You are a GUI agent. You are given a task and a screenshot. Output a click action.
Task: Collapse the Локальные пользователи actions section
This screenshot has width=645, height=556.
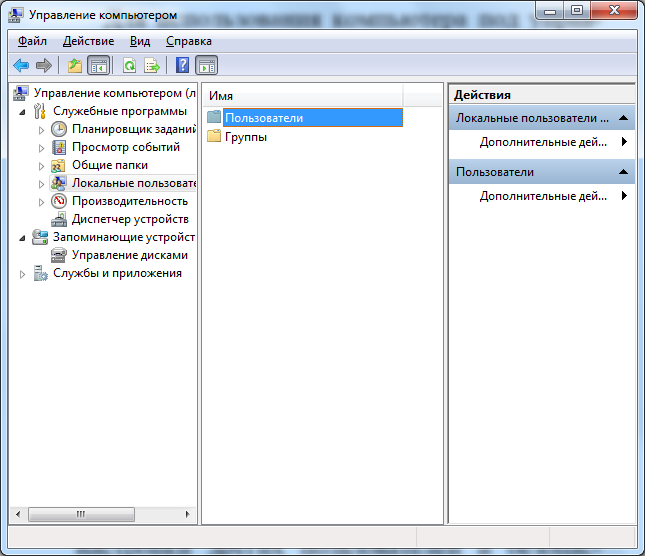(x=623, y=118)
